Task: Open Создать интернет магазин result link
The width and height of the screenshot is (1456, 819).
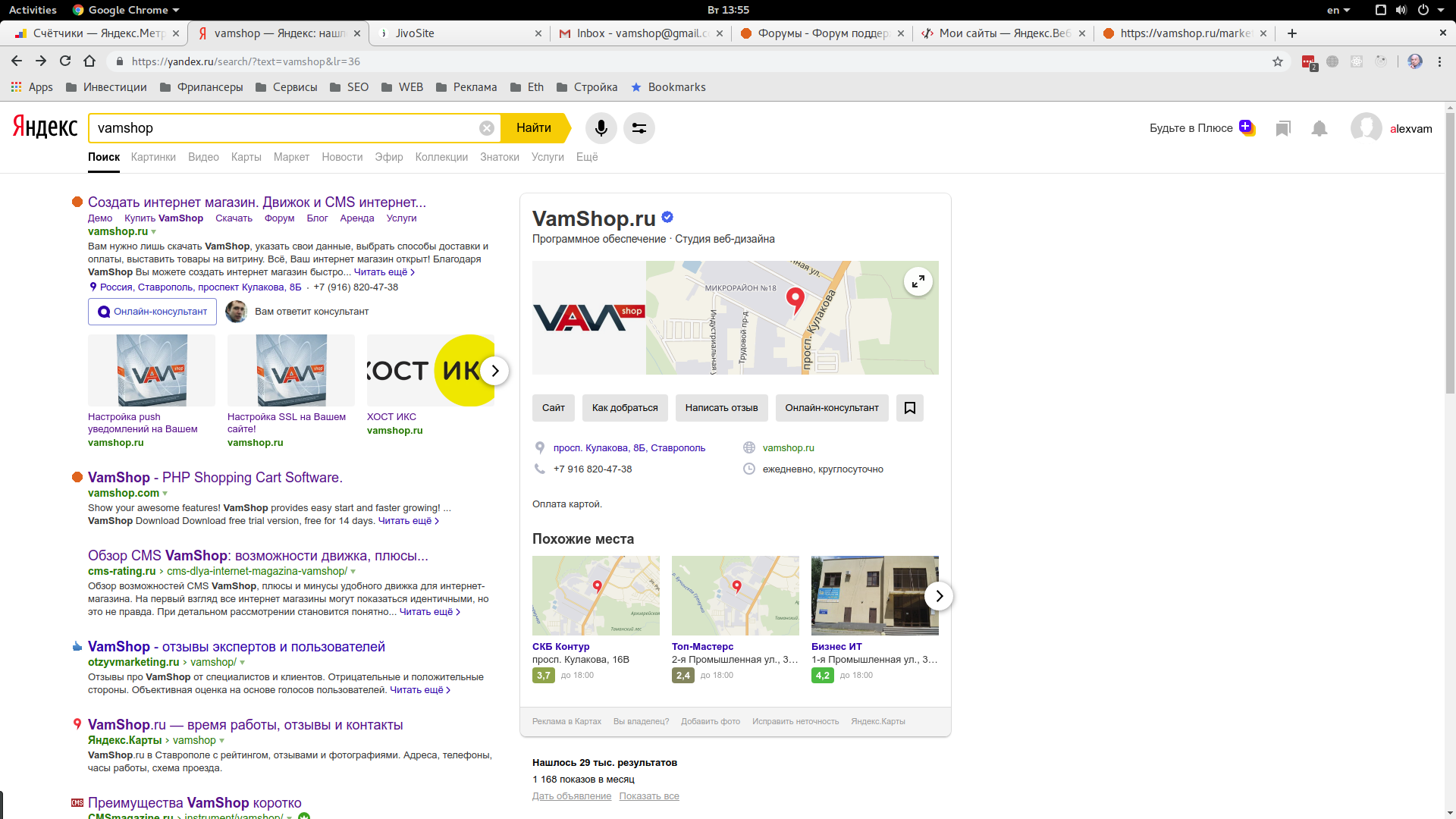Action: tap(257, 202)
